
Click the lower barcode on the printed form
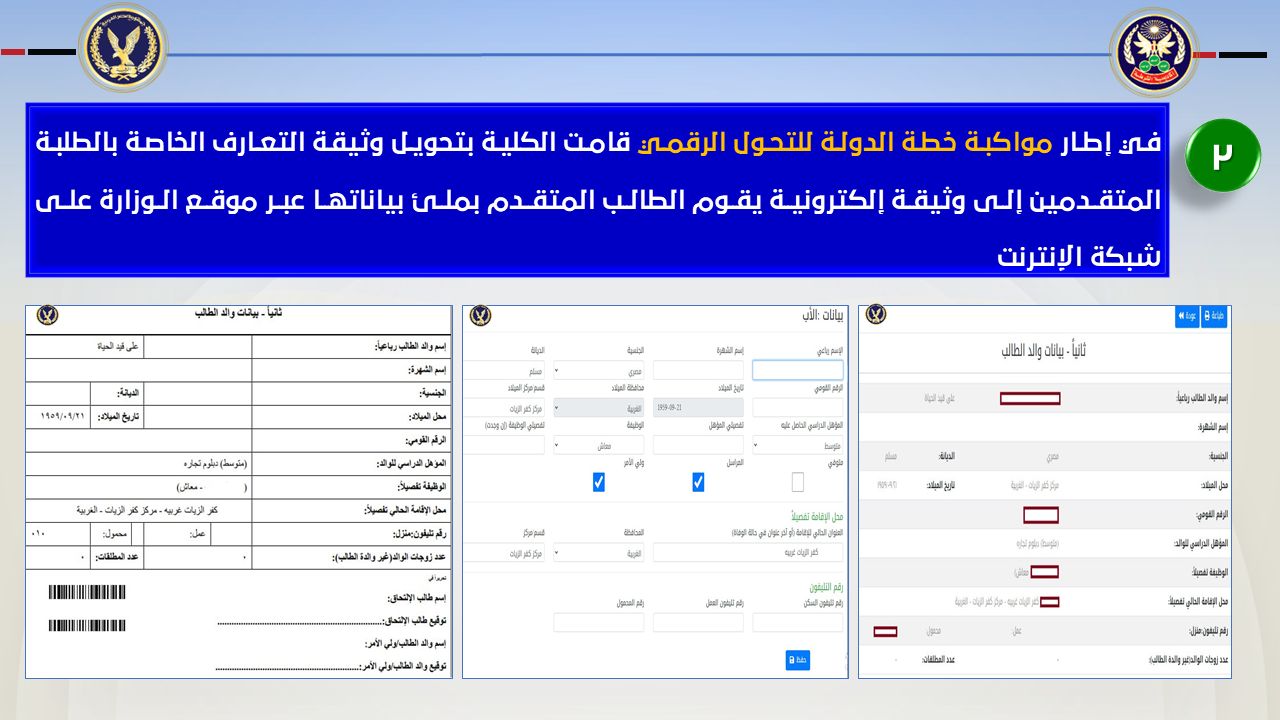[x=87, y=626]
